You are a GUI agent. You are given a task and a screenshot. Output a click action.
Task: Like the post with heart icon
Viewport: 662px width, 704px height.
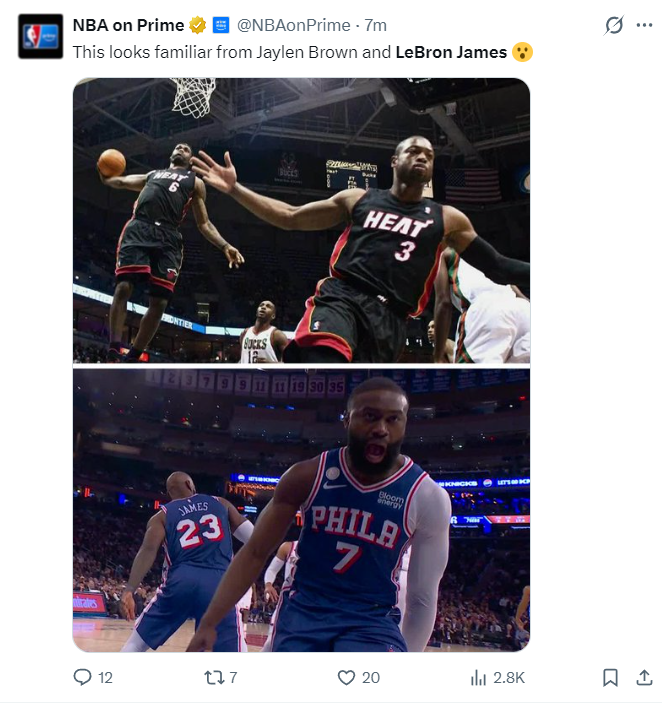[x=346, y=678]
